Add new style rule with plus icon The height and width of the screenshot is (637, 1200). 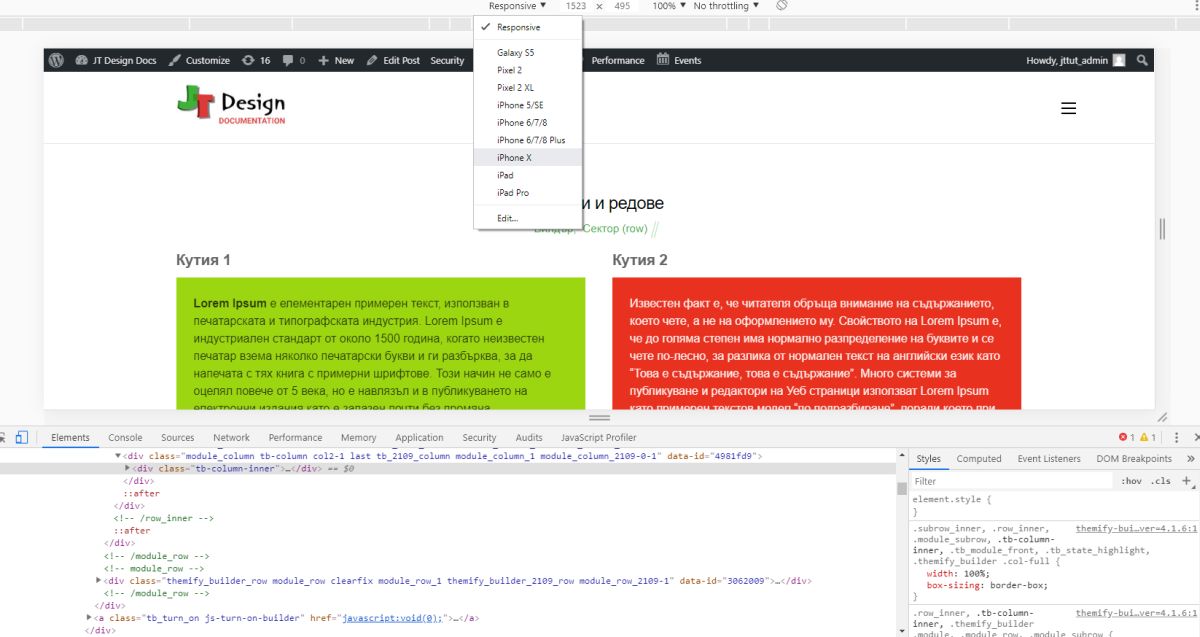click(1187, 481)
